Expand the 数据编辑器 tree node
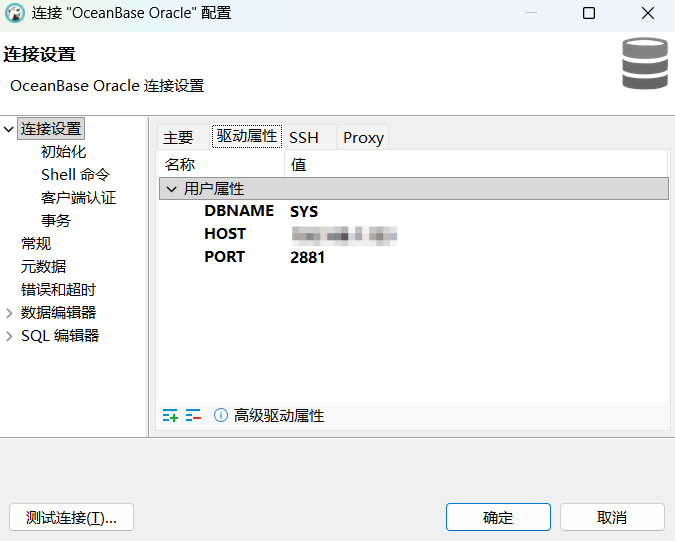This screenshot has height=541, width=675. tap(9, 313)
